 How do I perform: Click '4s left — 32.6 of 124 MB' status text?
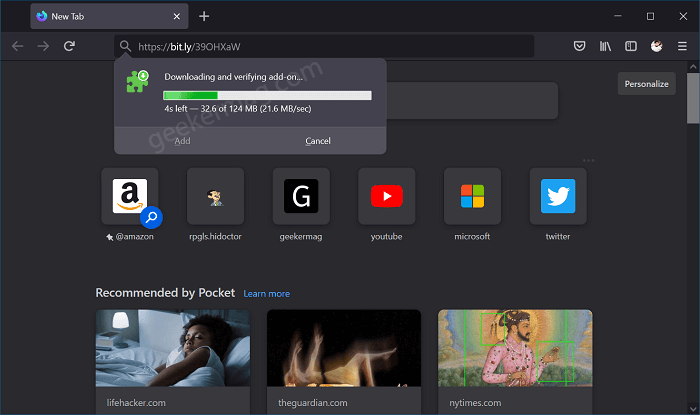238,108
